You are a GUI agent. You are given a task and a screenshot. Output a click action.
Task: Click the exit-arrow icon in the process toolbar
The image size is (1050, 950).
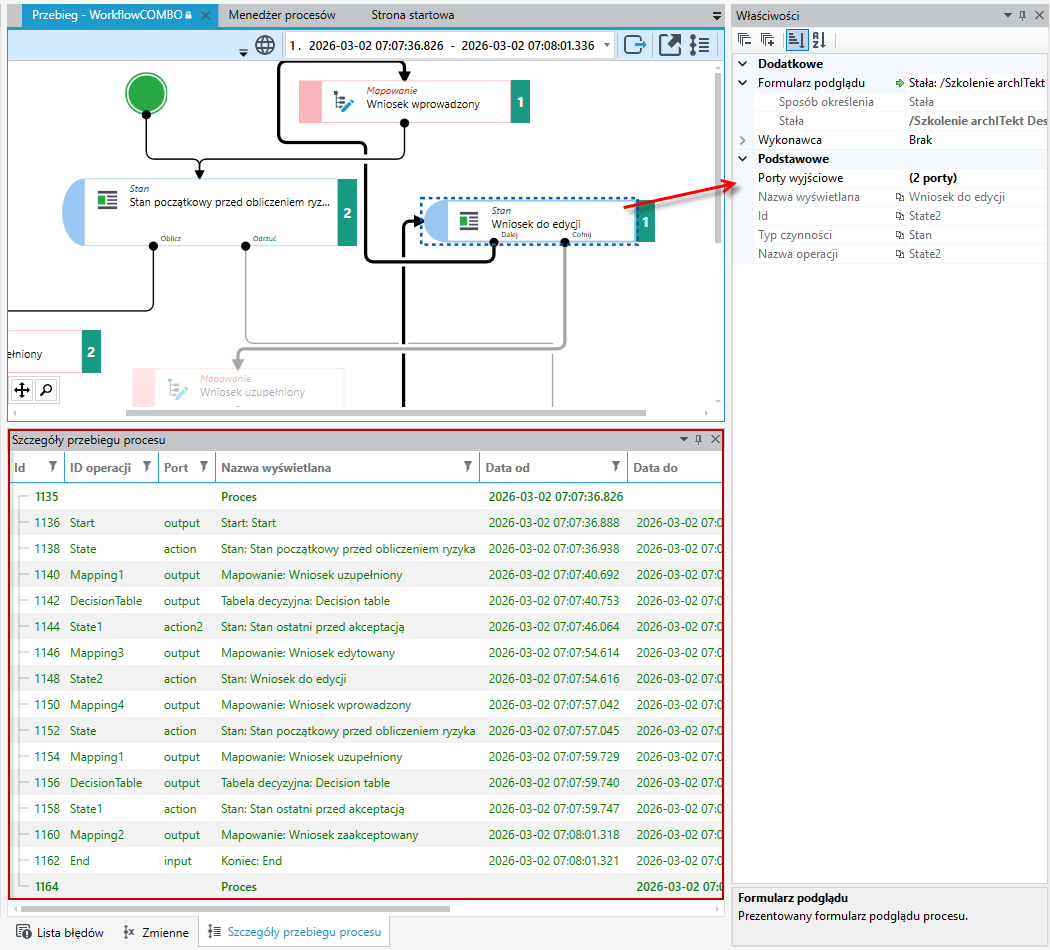[x=635, y=45]
